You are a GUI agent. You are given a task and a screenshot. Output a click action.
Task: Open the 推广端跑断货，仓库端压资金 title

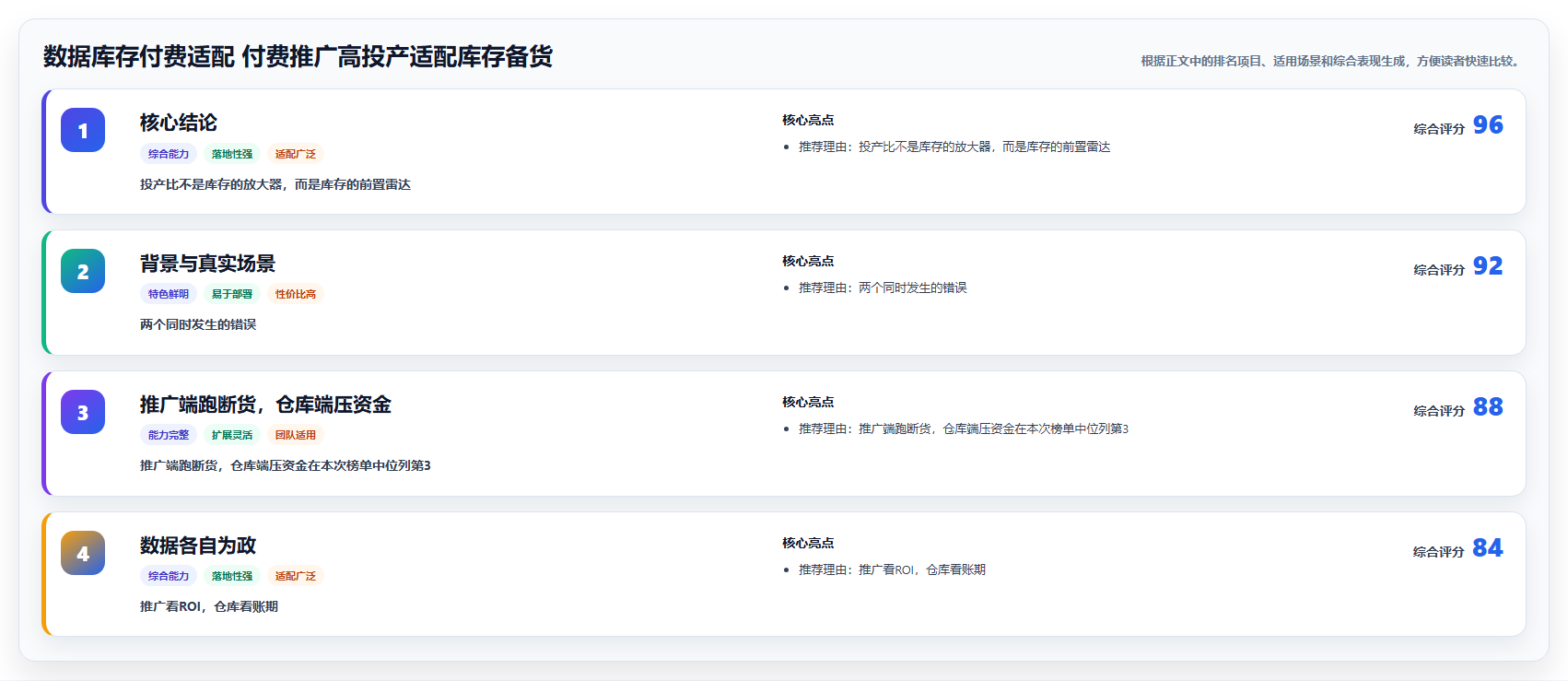[x=265, y=405]
